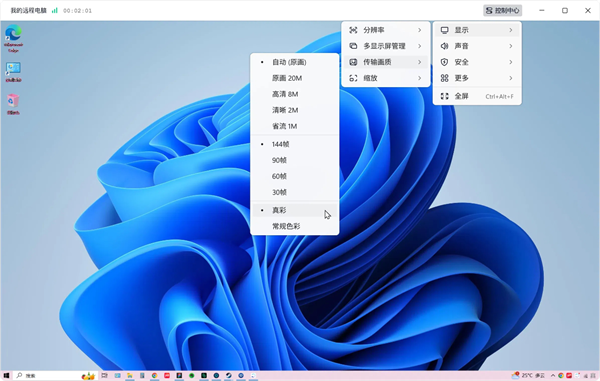This screenshot has width=600, height=381.
Task: Click the green signal strength indicator
Action: coord(55,10)
